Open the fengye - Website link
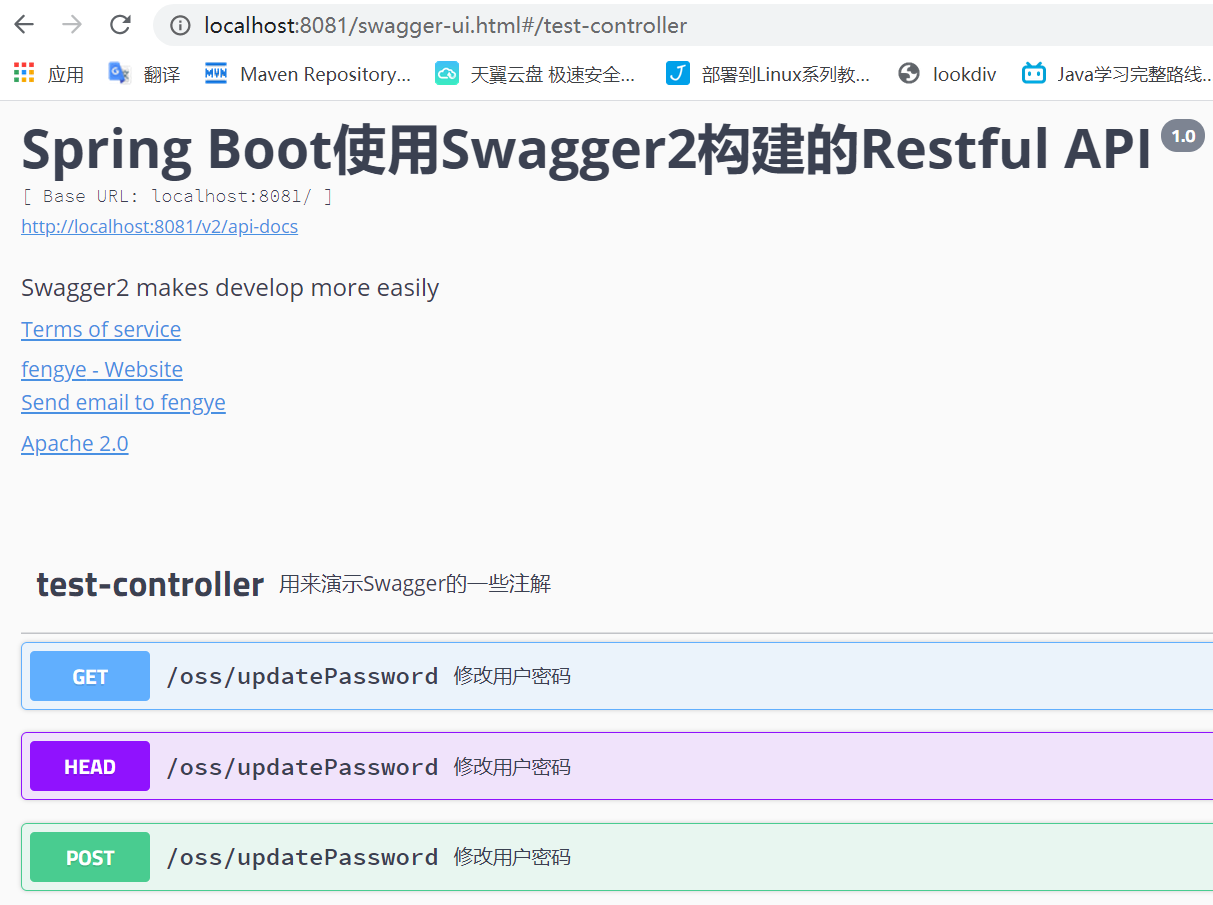Viewport: 1213px width, 905px height. [x=102, y=369]
